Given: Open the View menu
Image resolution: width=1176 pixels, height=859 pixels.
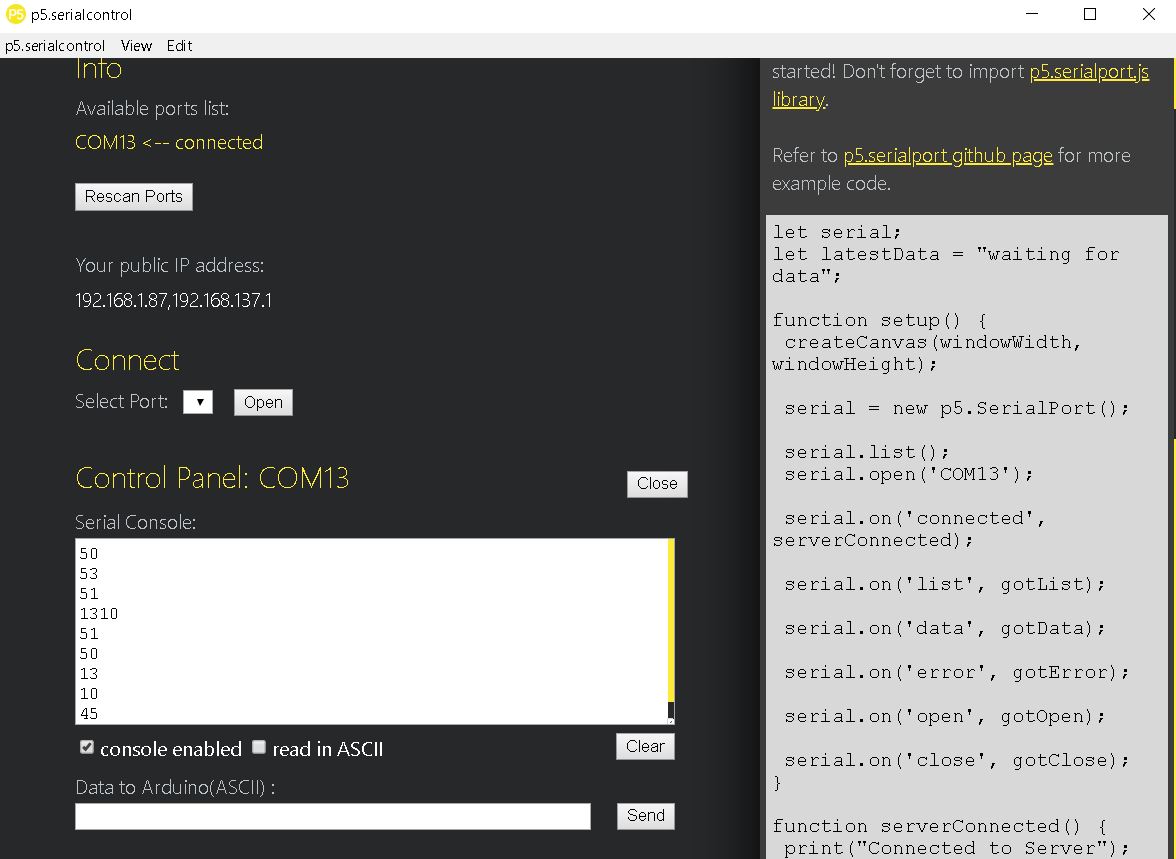Looking at the screenshot, I should [x=136, y=46].
